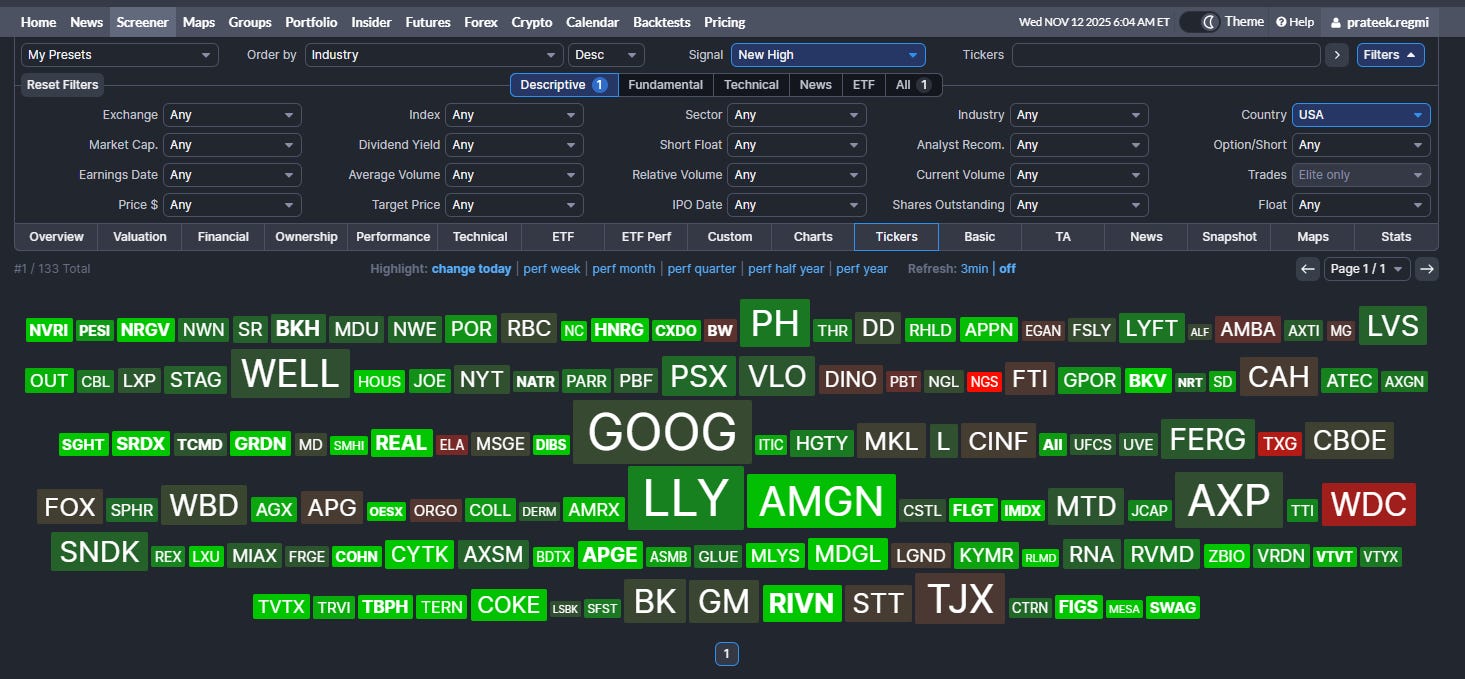The width and height of the screenshot is (1465, 679).
Task: Open the Crypto menu item
Action: pyautogui.click(x=532, y=22)
